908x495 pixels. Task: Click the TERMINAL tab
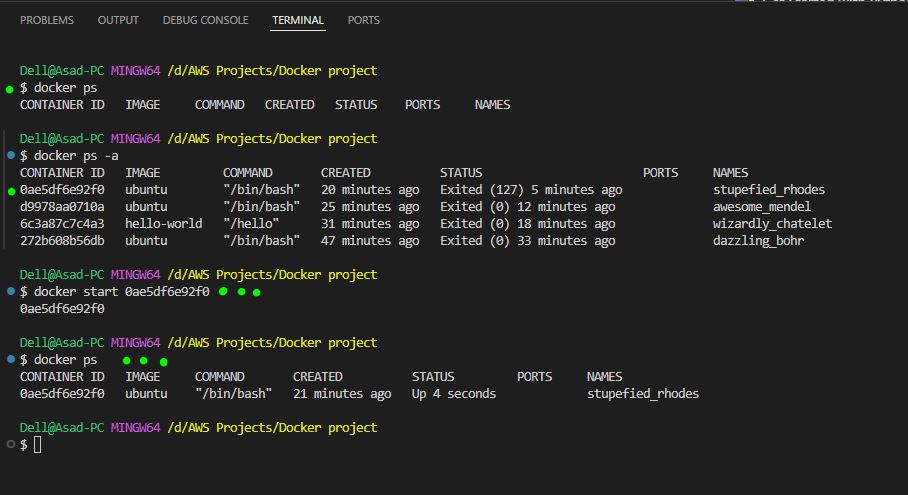(x=298, y=20)
